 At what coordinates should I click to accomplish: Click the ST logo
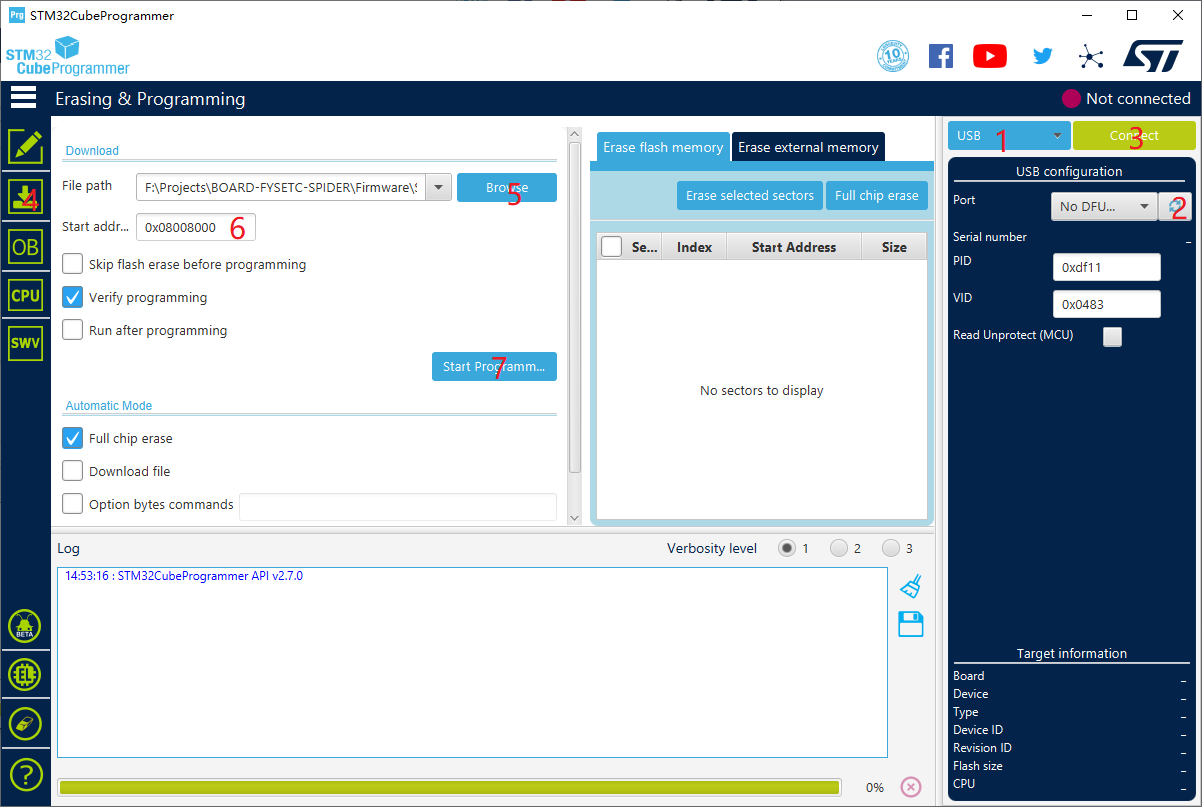click(x=1153, y=55)
